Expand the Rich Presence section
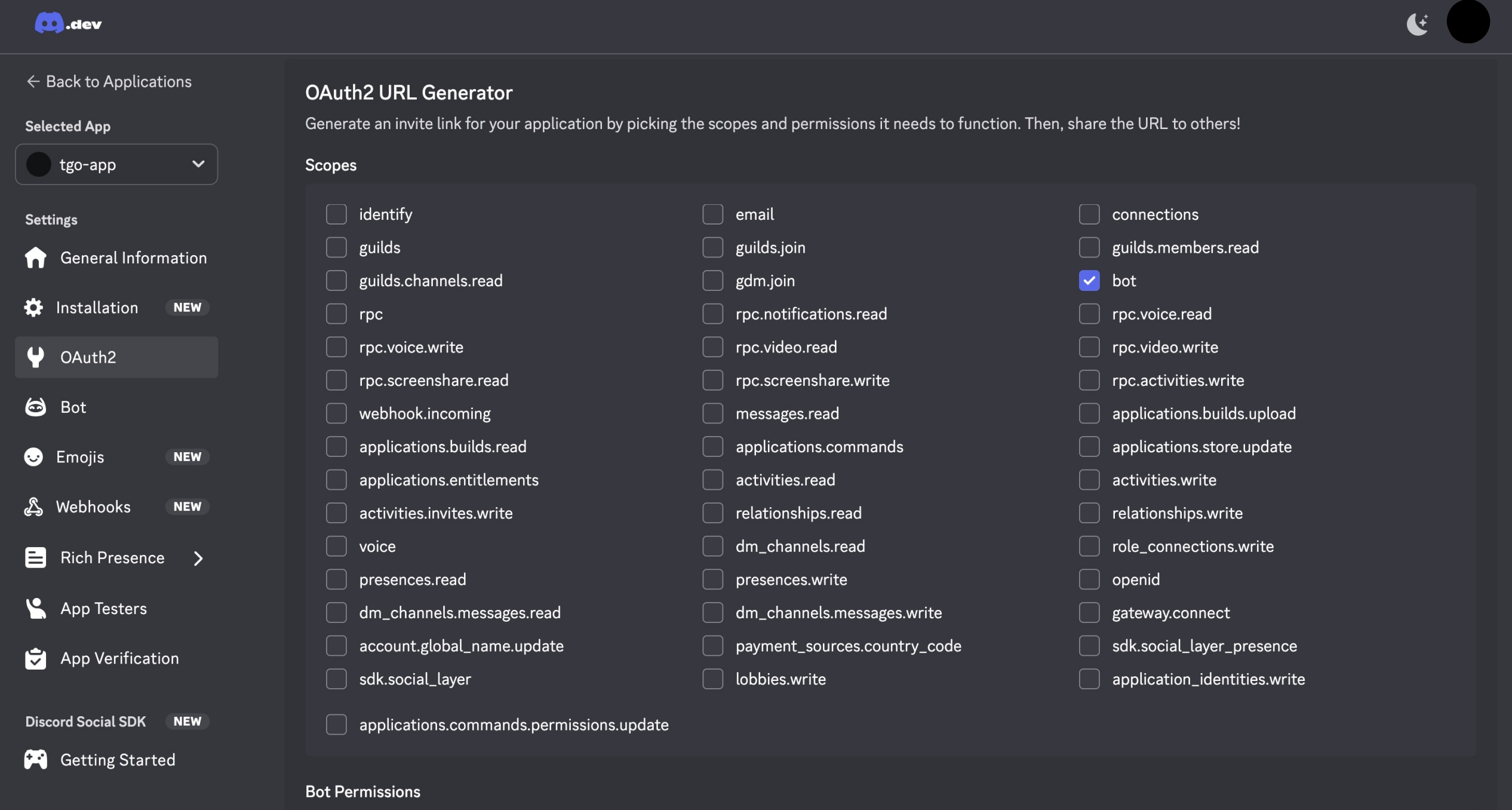 (x=198, y=558)
